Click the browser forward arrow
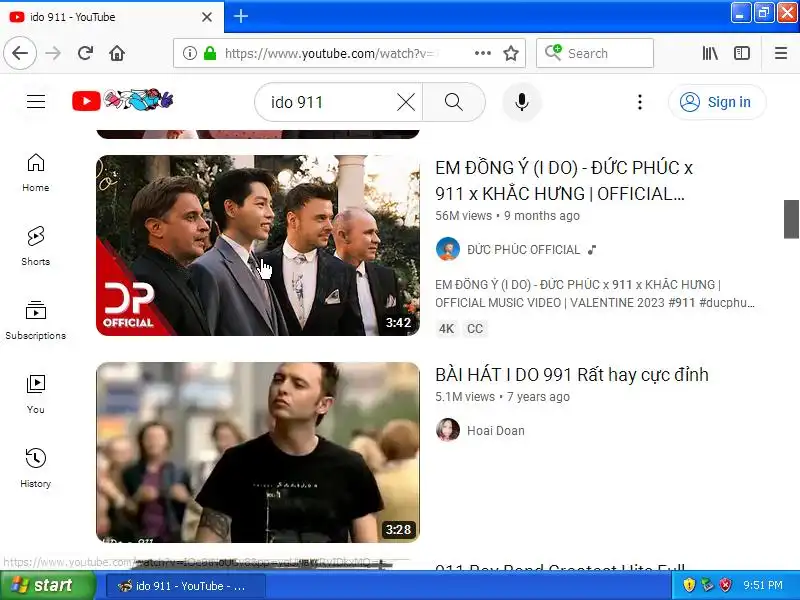800x600 pixels. pyautogui.click(x=53, y=53)
